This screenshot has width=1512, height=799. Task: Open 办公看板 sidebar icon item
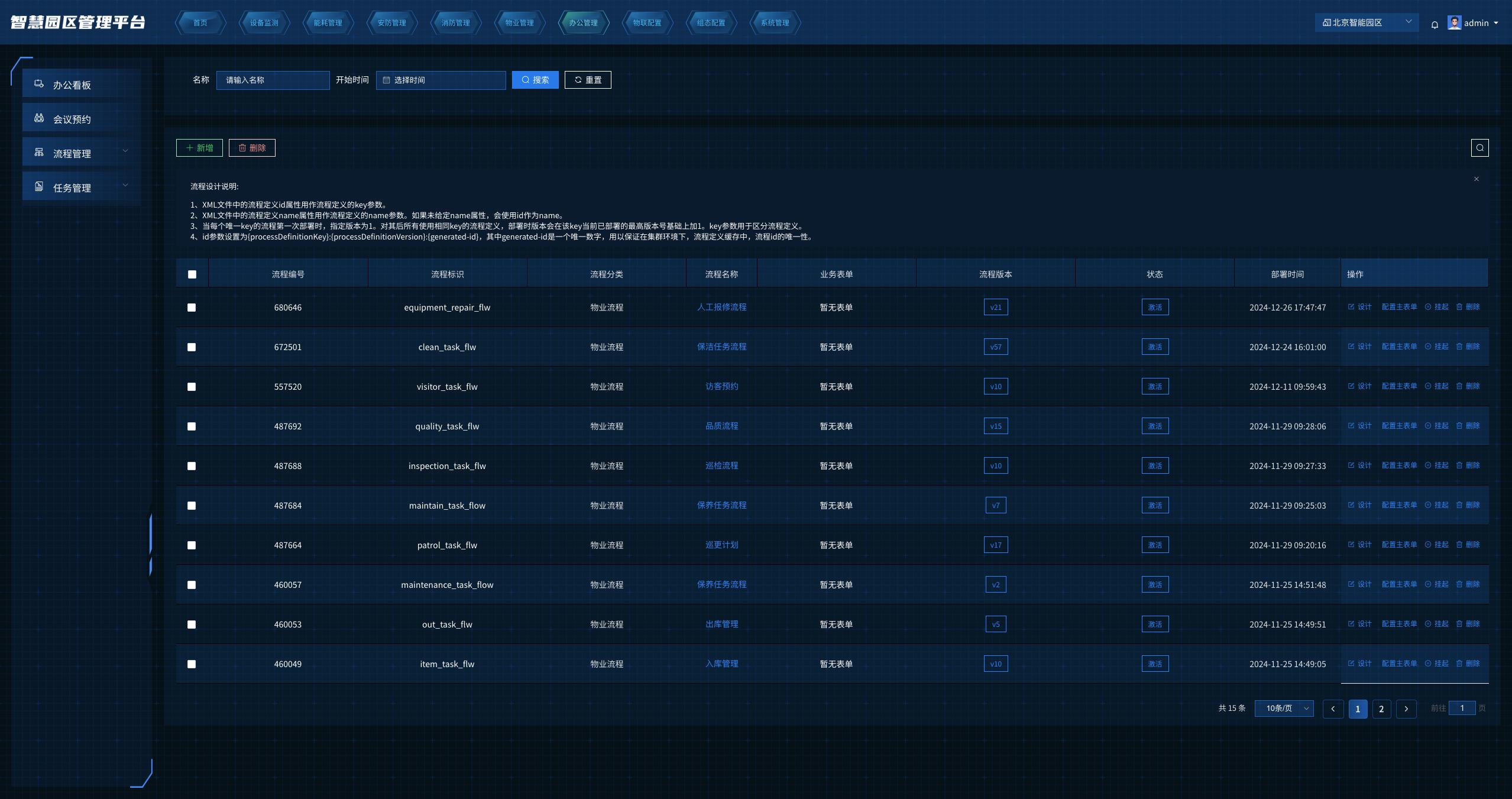tap(39, 85)
